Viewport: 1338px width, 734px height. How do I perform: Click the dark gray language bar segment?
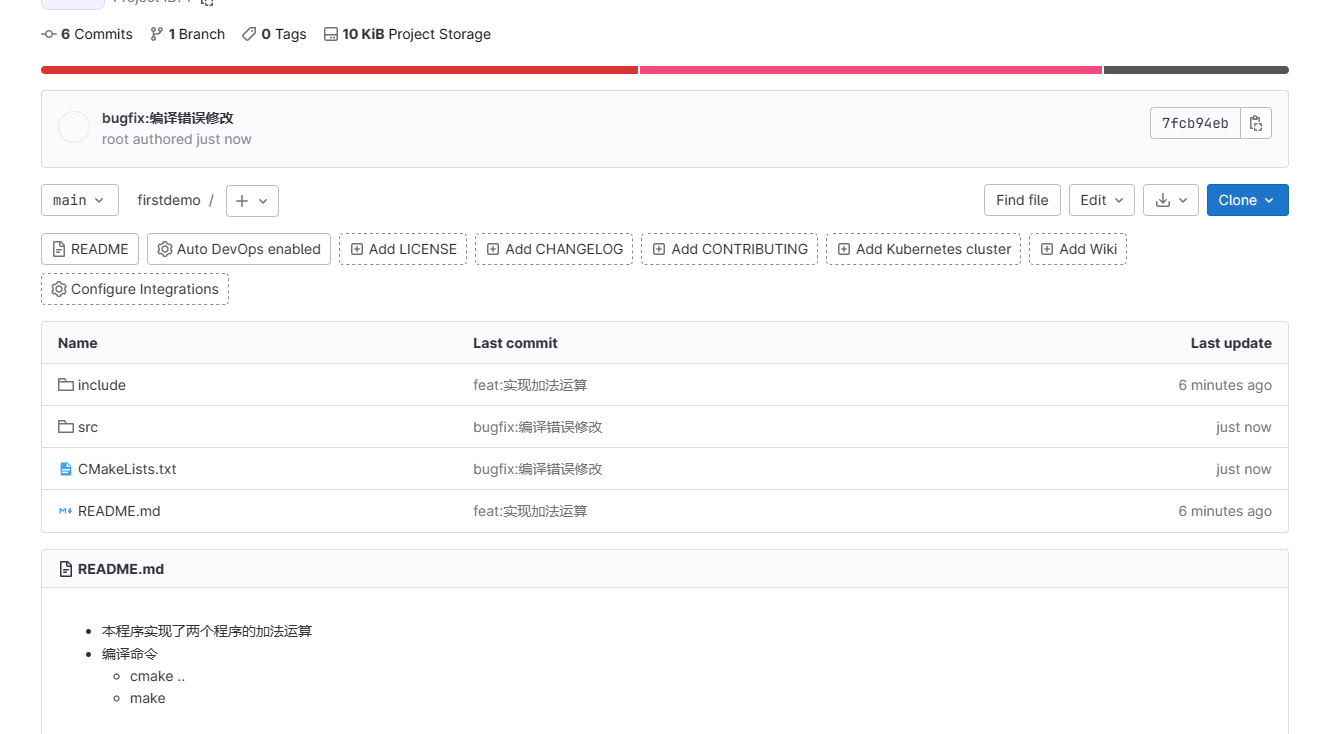[x=1196, y=70]
